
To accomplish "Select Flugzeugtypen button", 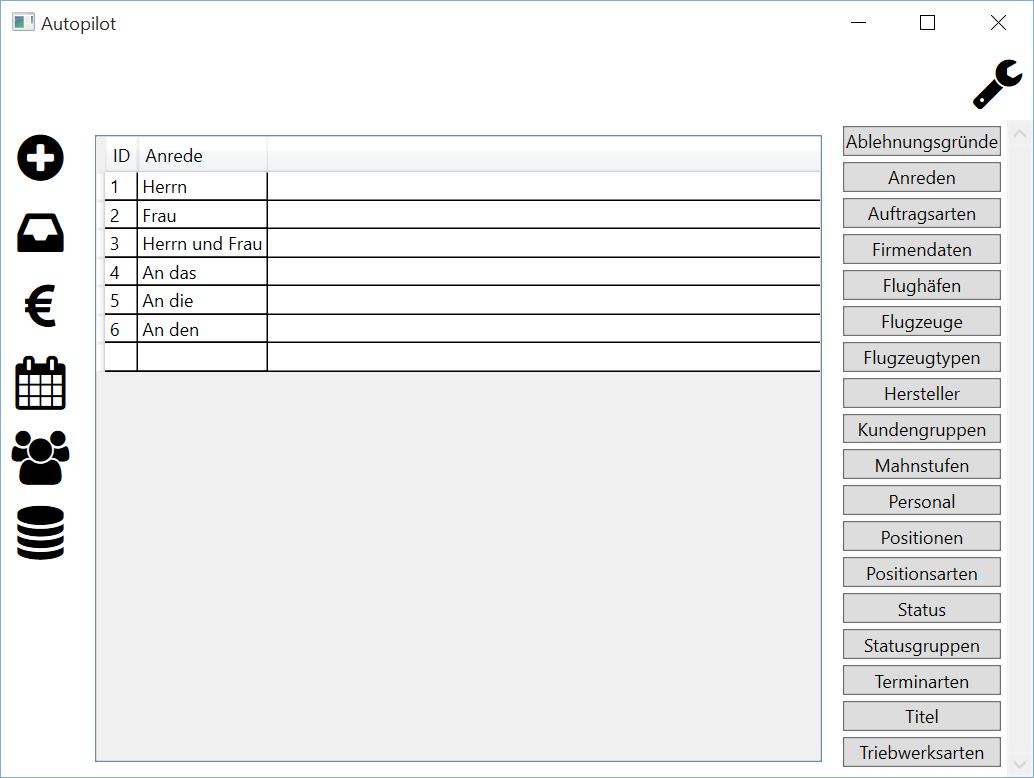I will 921,357.
